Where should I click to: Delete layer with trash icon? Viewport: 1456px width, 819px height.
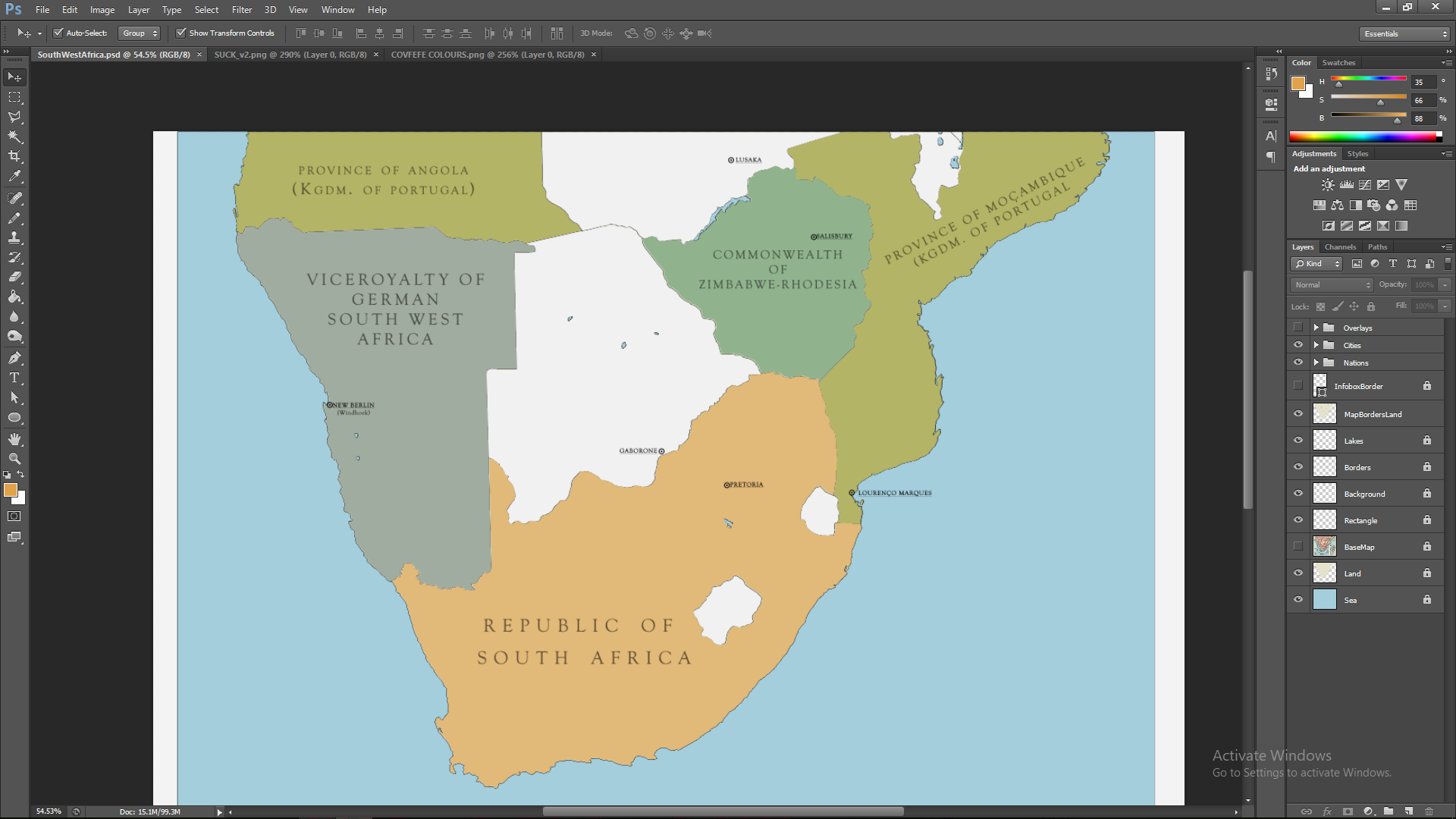pos(1429,811)
